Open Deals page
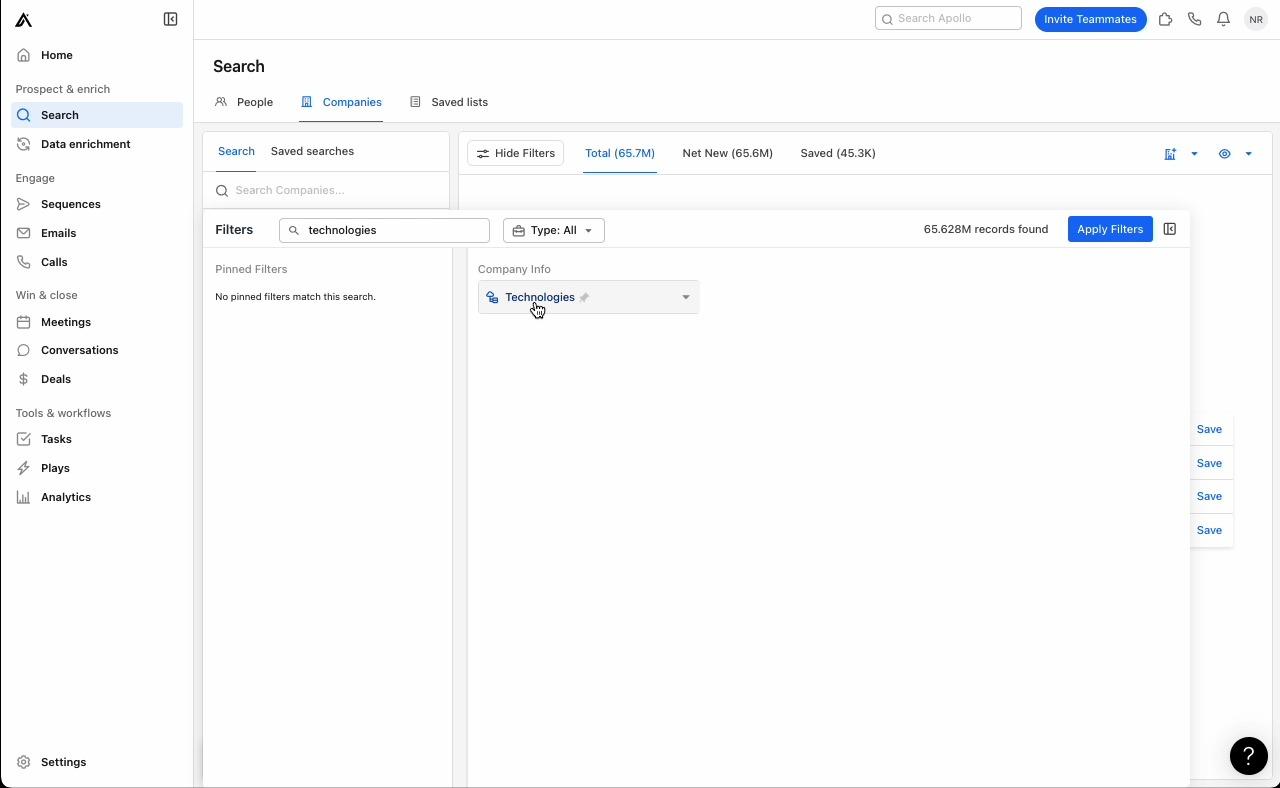The image size is (1280, 788). click(x=97, y=379)
